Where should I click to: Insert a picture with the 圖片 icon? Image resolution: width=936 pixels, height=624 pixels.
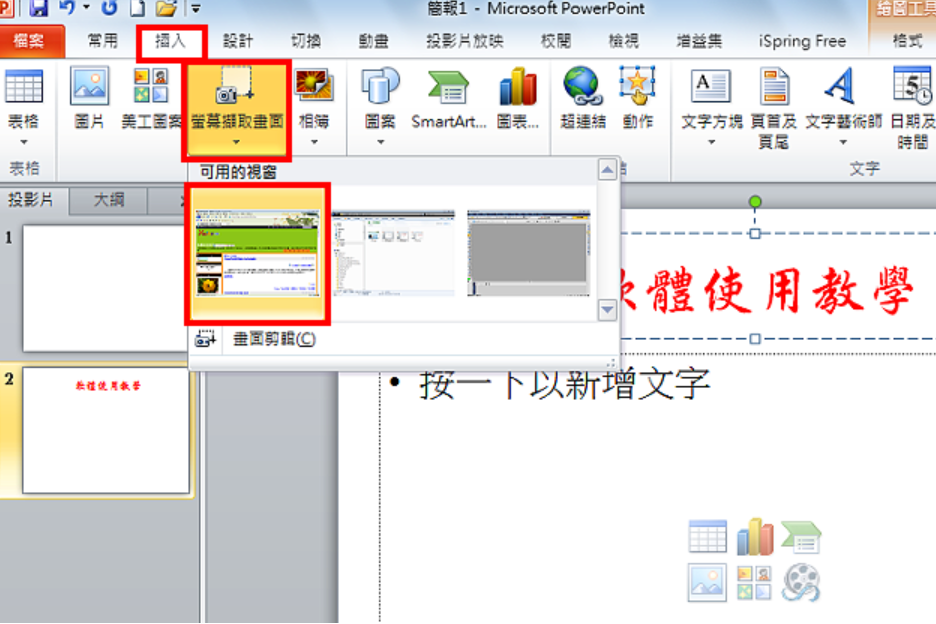click(x=90, y=99)
